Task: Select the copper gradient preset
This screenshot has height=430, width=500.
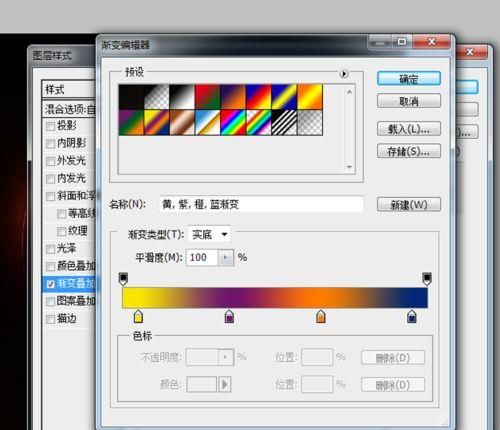Action: coord(182,122)
